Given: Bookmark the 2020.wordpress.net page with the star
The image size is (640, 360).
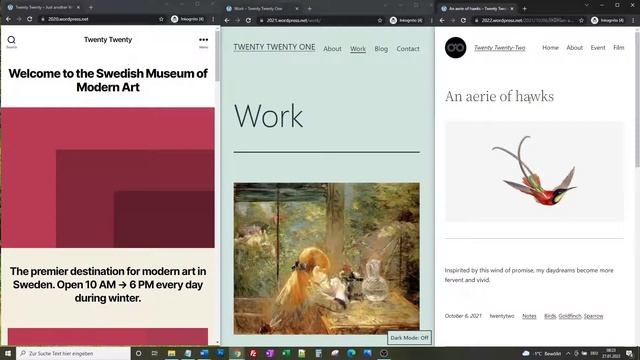Looking at the screenshot, I should pos(161,19).
